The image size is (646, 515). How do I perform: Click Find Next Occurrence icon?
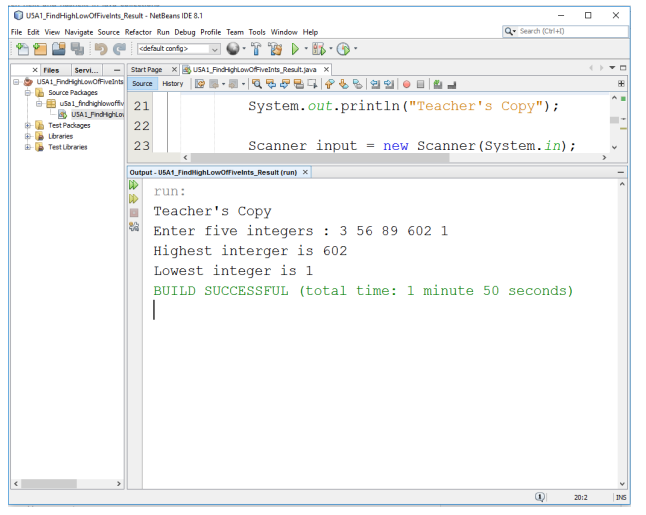pyautogui.click(x=285, y=84)
